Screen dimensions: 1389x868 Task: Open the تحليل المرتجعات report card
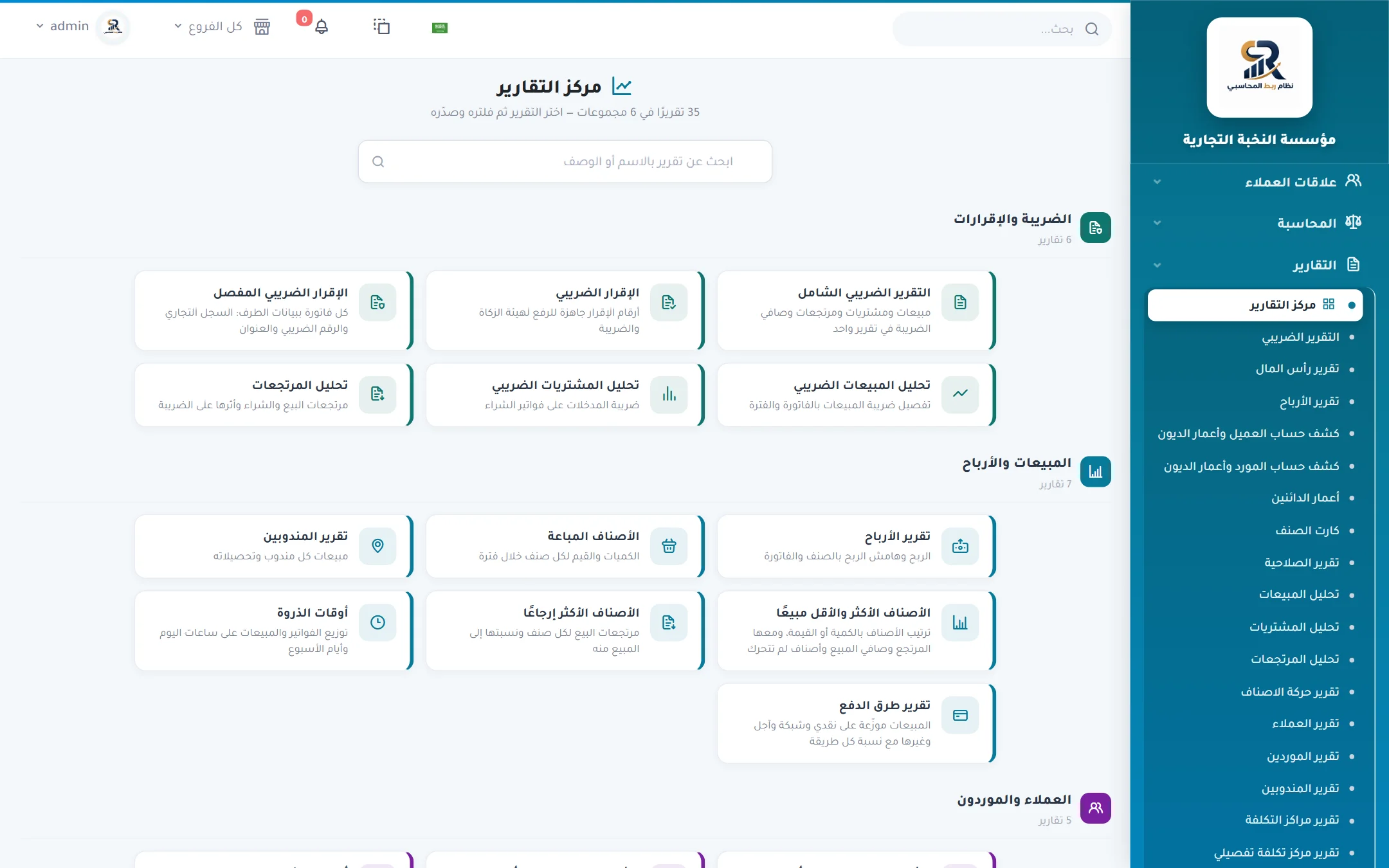[x=274, y=395]
